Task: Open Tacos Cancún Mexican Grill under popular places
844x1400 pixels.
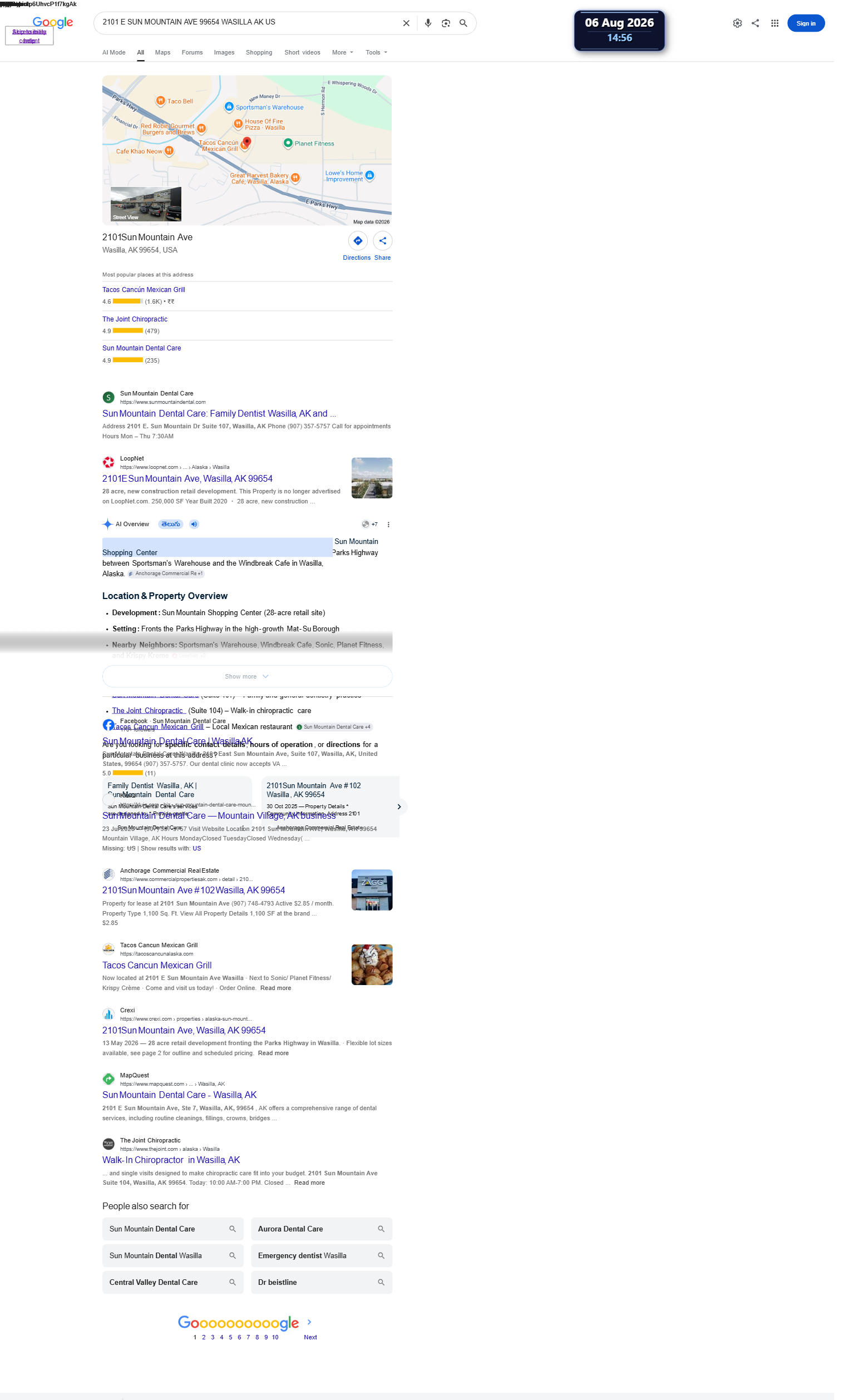Action: [x=144, y=290]
